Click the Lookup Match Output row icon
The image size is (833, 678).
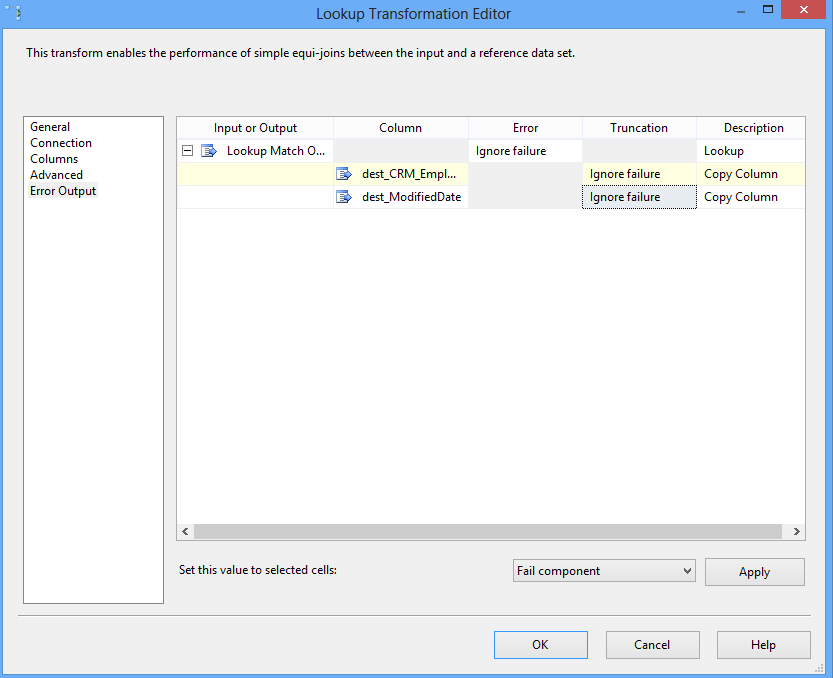[x=209, y=151]
